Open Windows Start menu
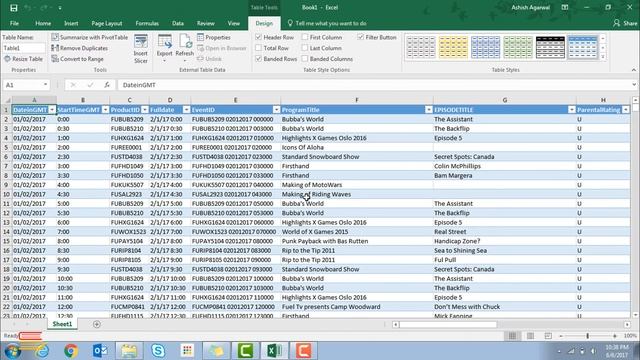 12,351
